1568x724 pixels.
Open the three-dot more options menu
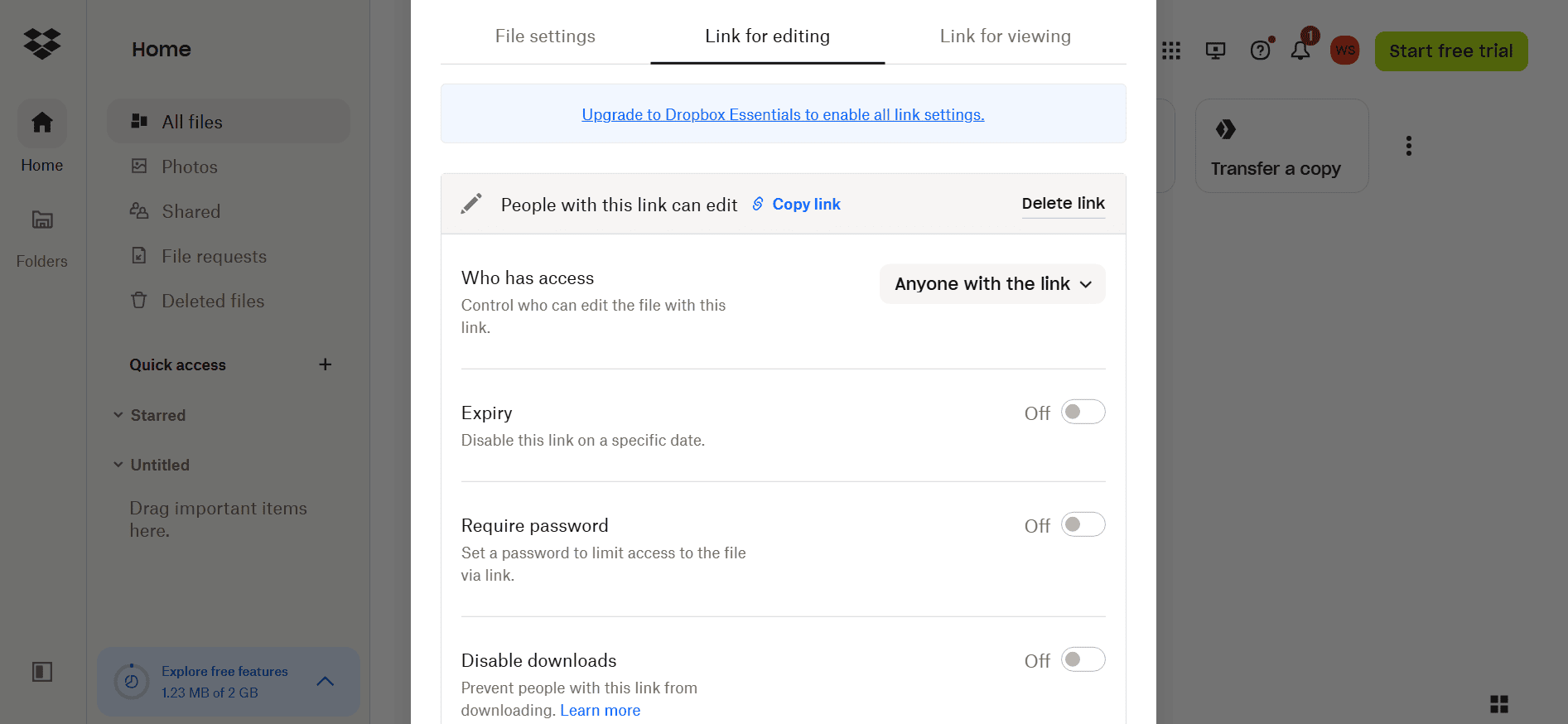click(1409, 146)
